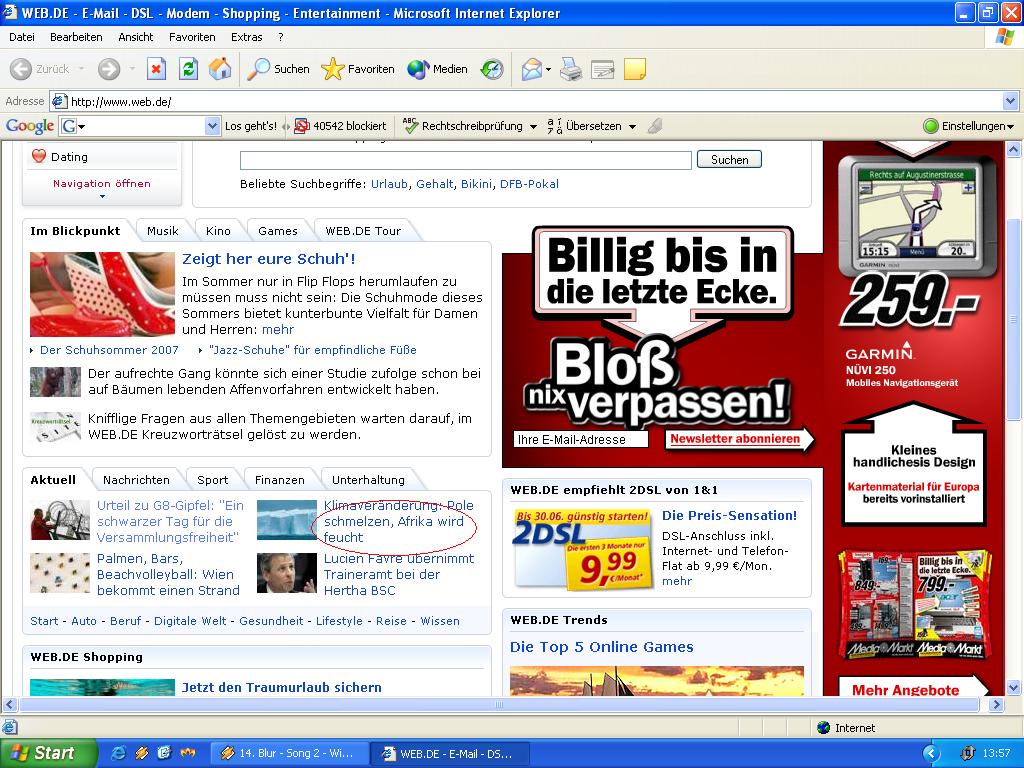Click the horizontal scrollbar right arrow
The height and width of the screenshot is (768, 1024).
pyautogui.click(x=996, y=705)
